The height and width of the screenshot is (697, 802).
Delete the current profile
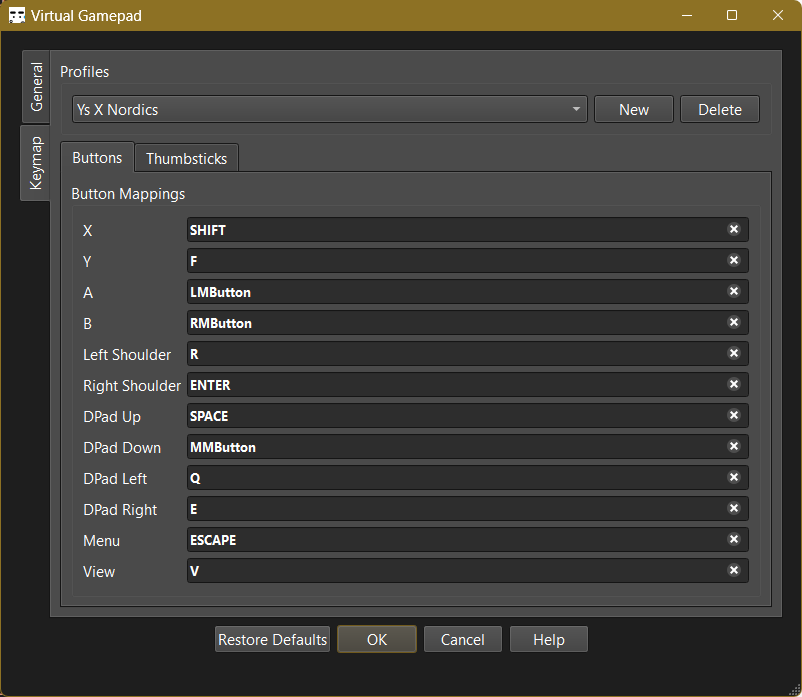click(720, 109)
